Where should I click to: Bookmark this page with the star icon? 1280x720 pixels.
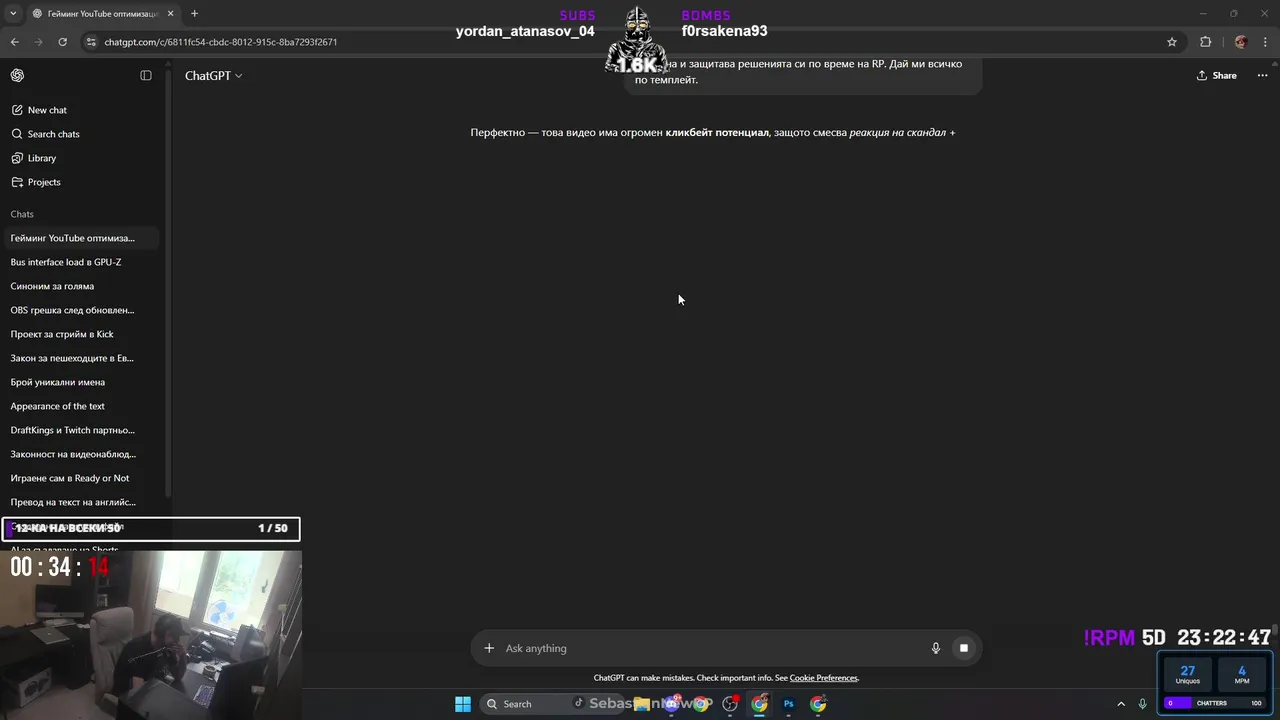pyautogui.click(x=1172, y=42)
